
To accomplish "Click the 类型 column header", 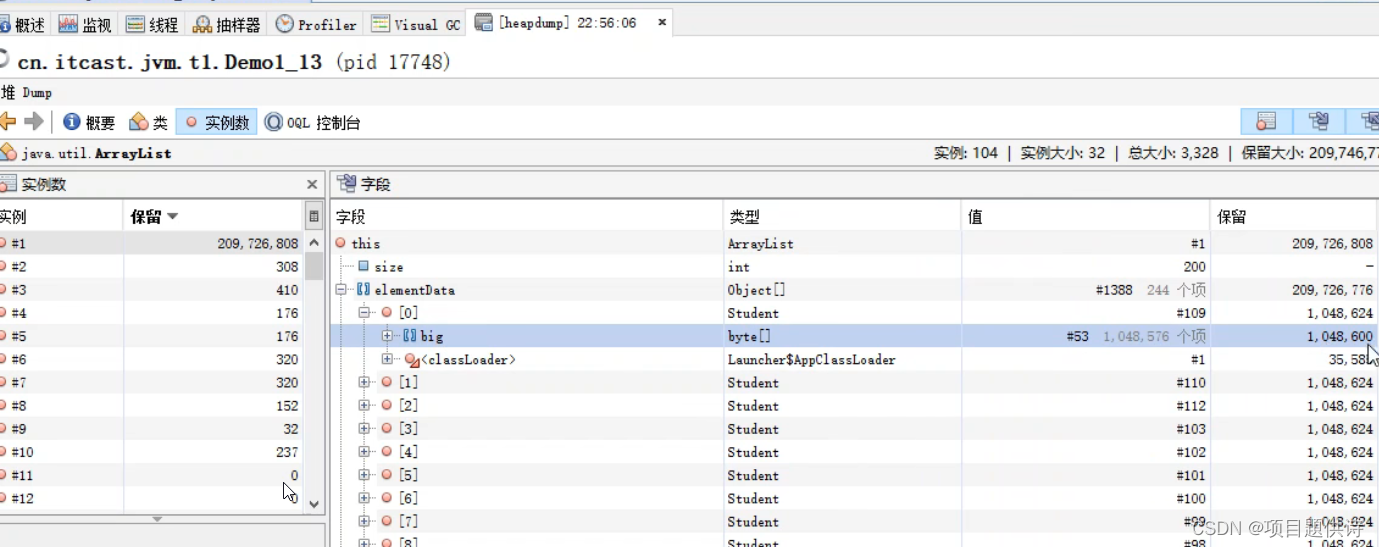I will tap(842, 217).
